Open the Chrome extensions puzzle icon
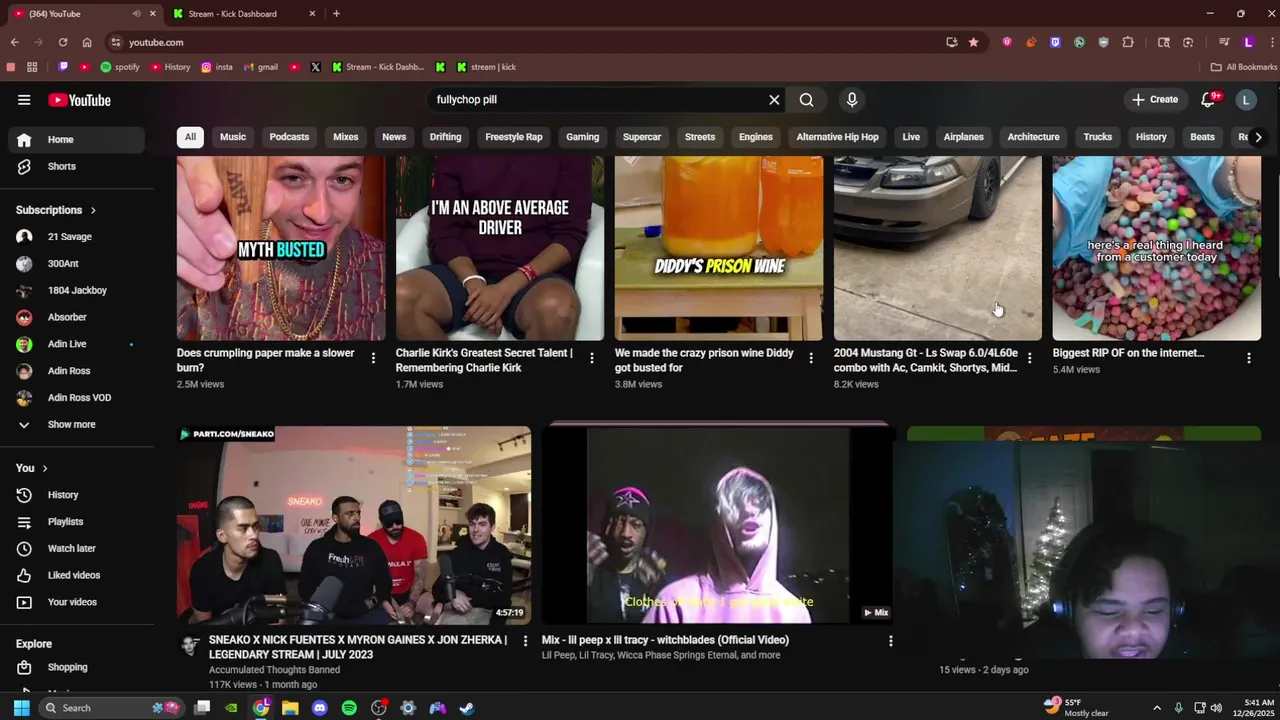1280x720 pixels. point(1128,42)
